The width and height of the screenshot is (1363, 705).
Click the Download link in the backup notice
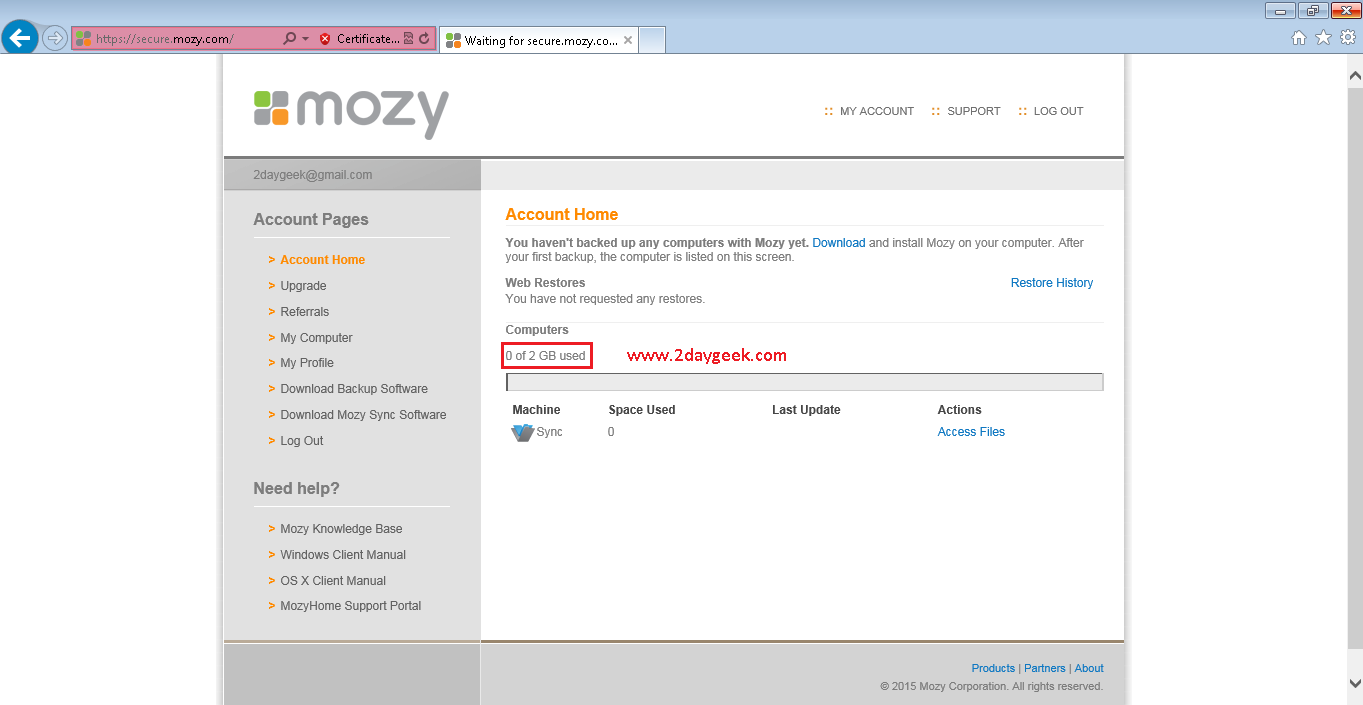pos(838,243)
